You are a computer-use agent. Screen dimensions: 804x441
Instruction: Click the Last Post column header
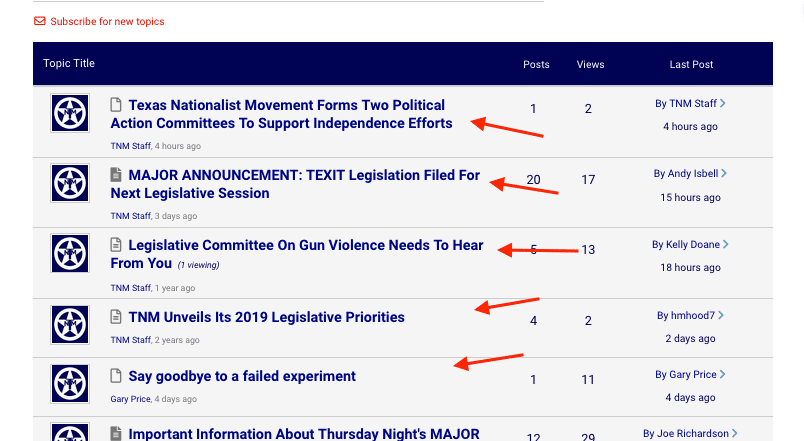click(691, 65)
